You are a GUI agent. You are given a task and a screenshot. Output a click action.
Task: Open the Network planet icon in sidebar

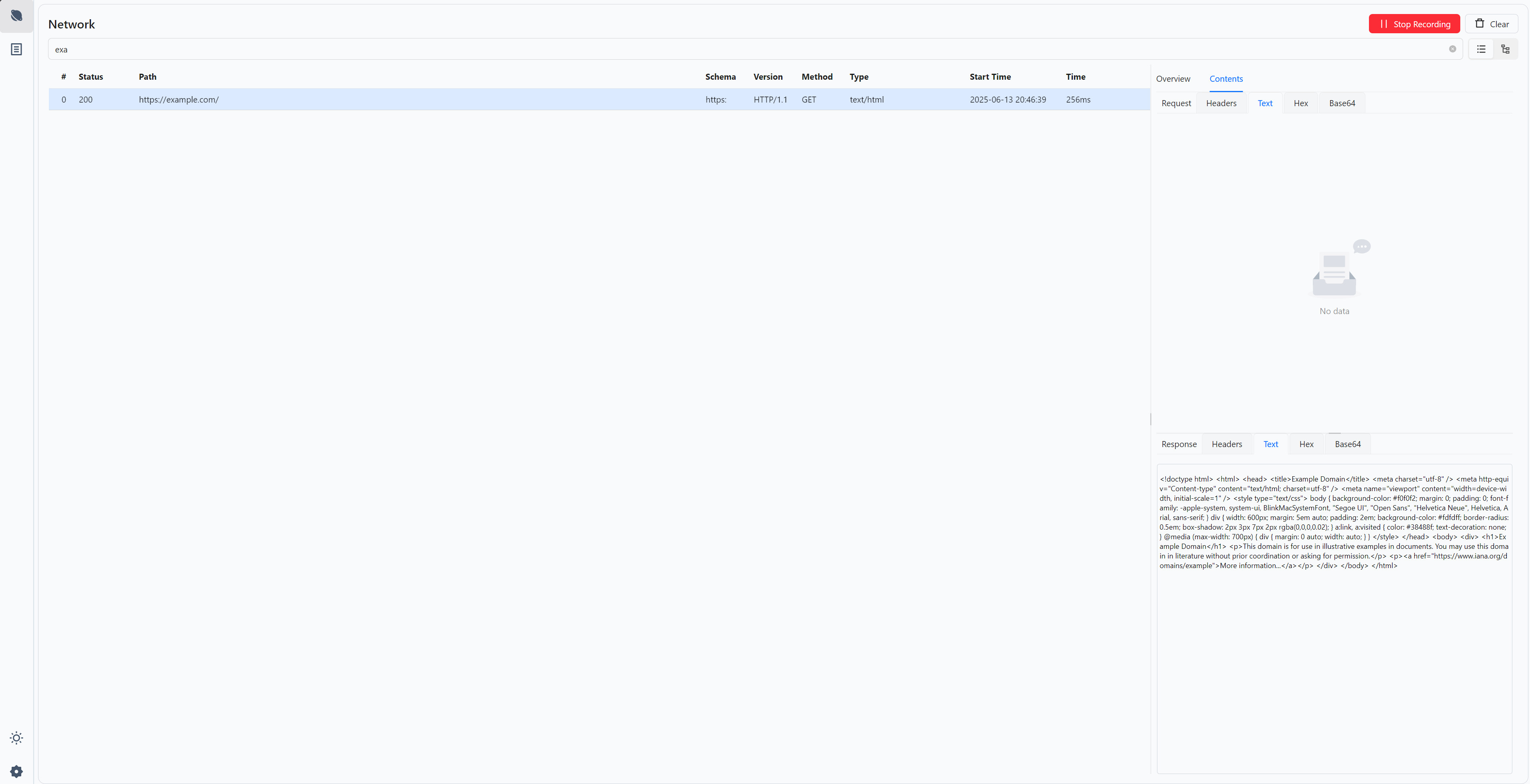point(17,16)
